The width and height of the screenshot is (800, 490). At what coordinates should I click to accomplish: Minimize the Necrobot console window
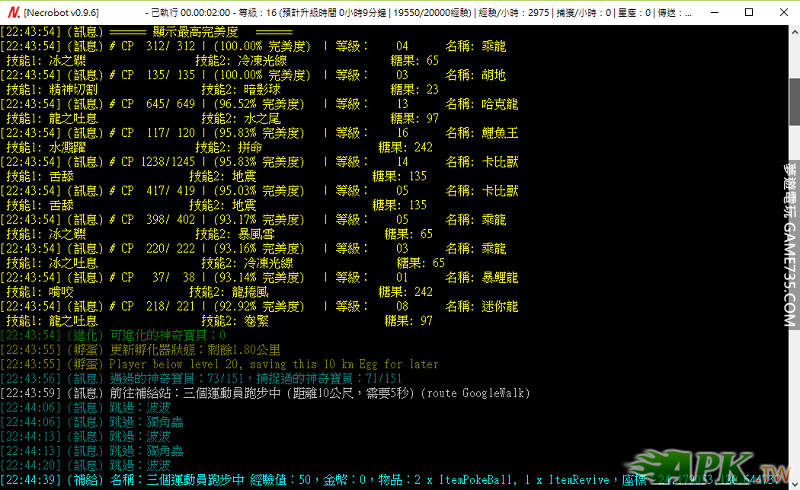tap(714, 12)
